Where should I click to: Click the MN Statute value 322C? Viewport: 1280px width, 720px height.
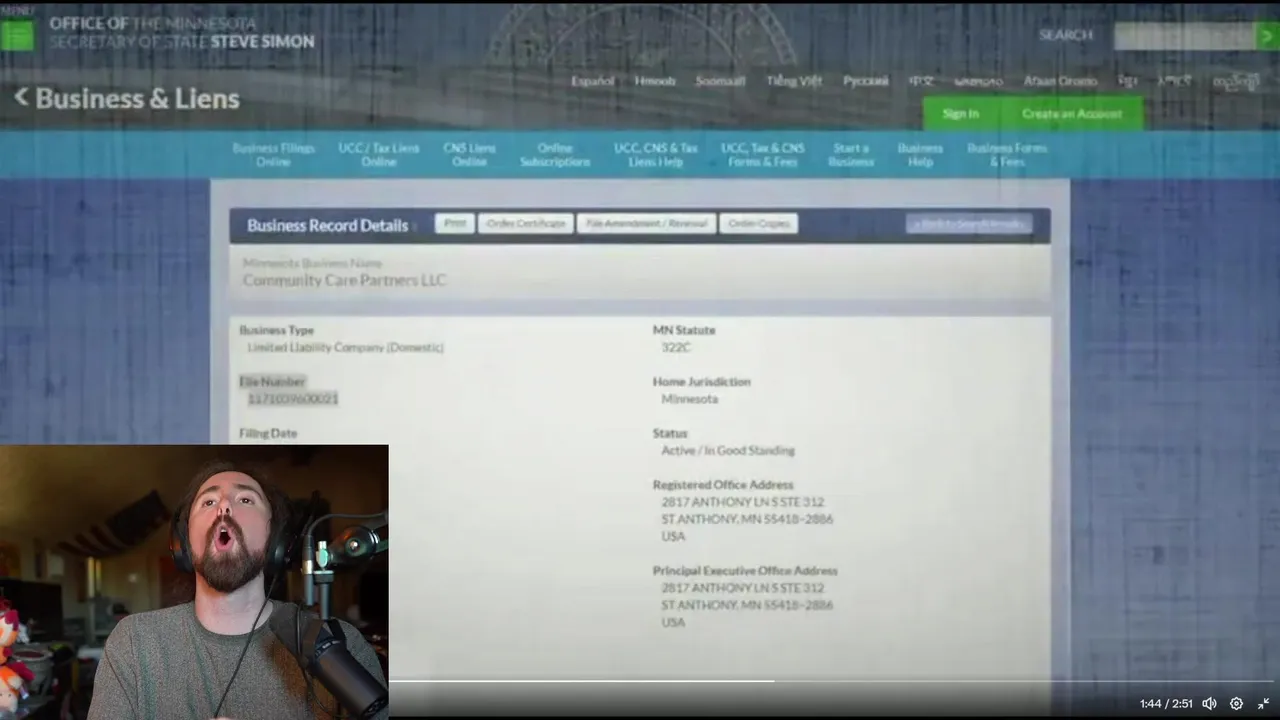676,347
